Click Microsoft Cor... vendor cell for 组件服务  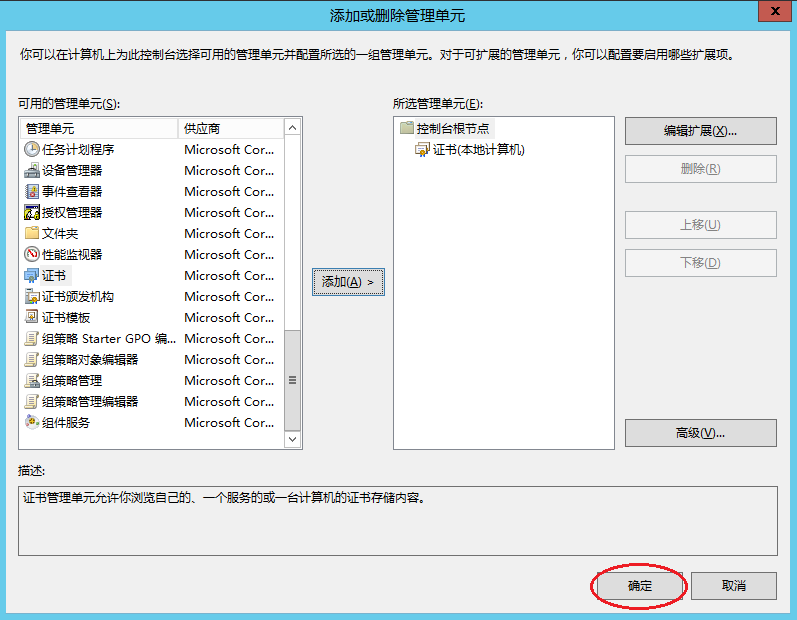point(229,422)
